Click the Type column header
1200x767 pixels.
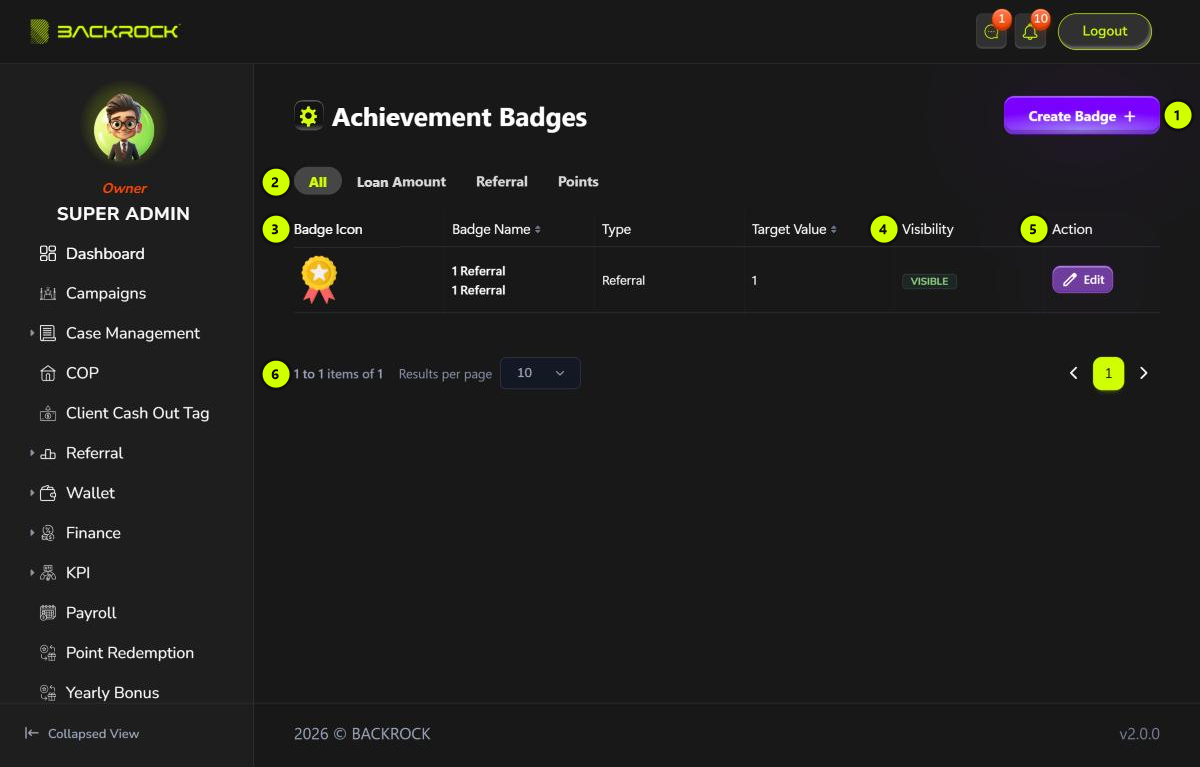pyautogui.click(x=616, y=230)
